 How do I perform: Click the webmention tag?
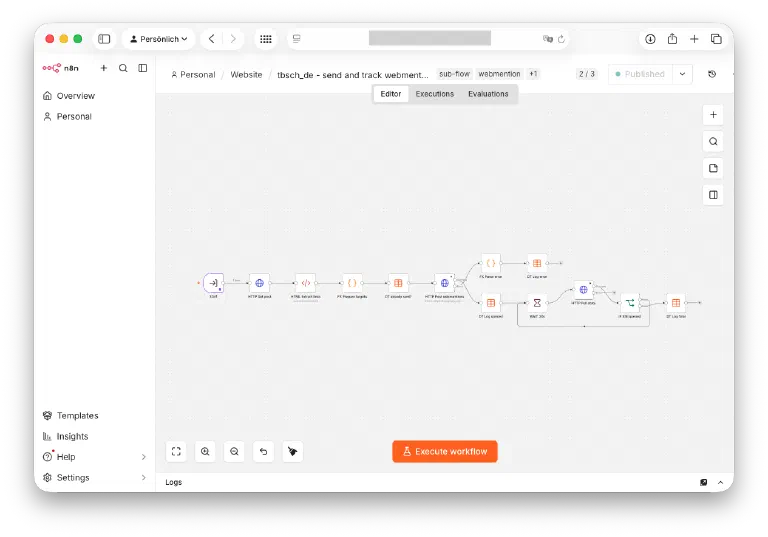[499, 74]
